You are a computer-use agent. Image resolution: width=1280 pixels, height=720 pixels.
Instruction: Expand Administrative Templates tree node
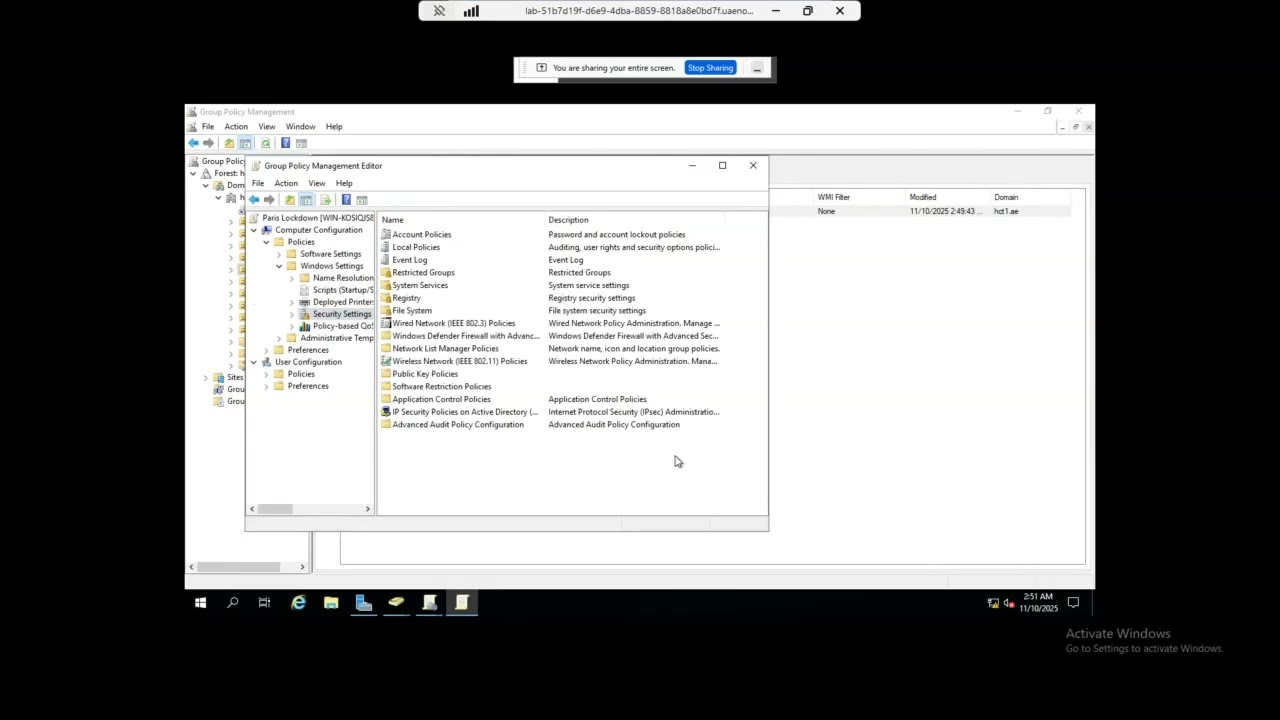click(279, 338)
